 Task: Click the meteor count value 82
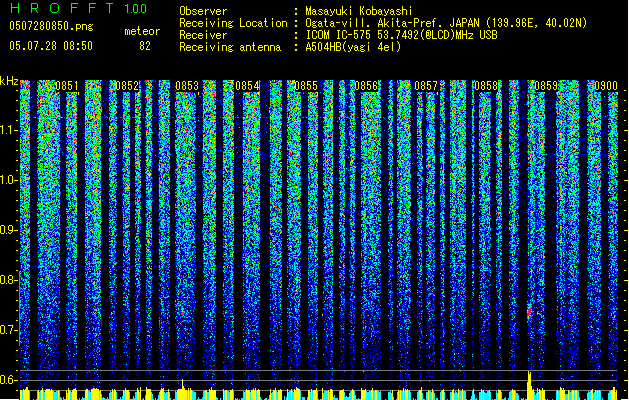pos(145,46)
